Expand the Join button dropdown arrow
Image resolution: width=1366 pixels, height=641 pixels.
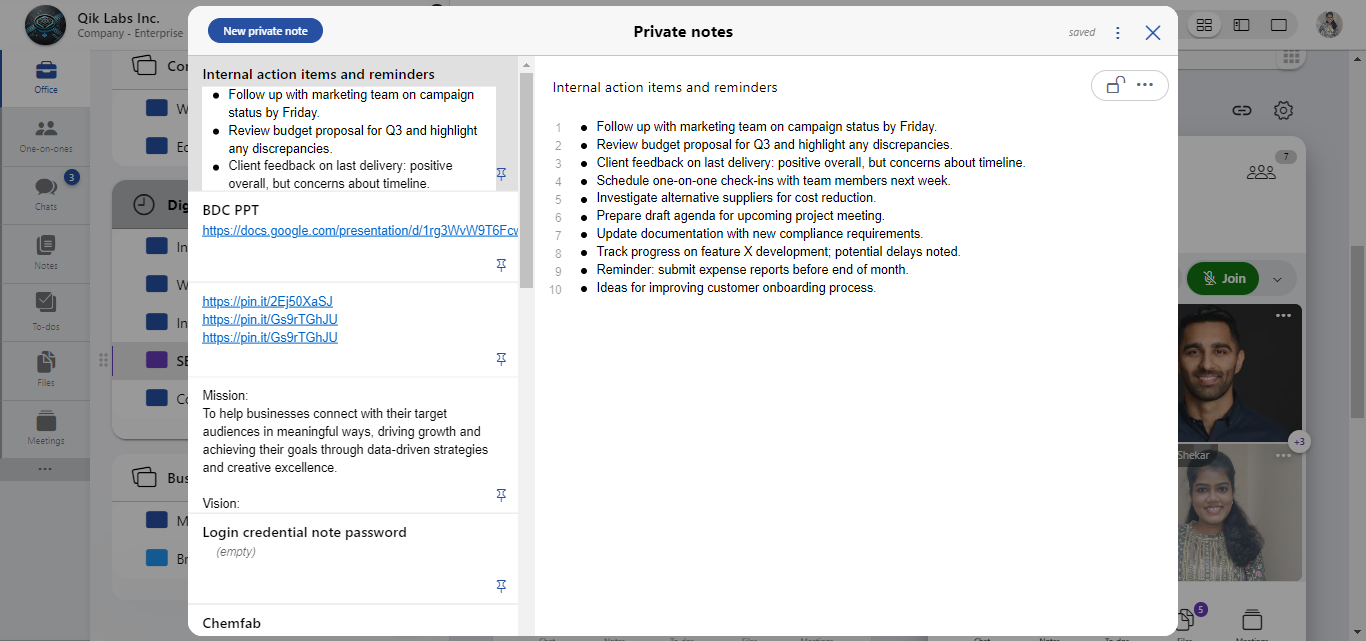1277,278
